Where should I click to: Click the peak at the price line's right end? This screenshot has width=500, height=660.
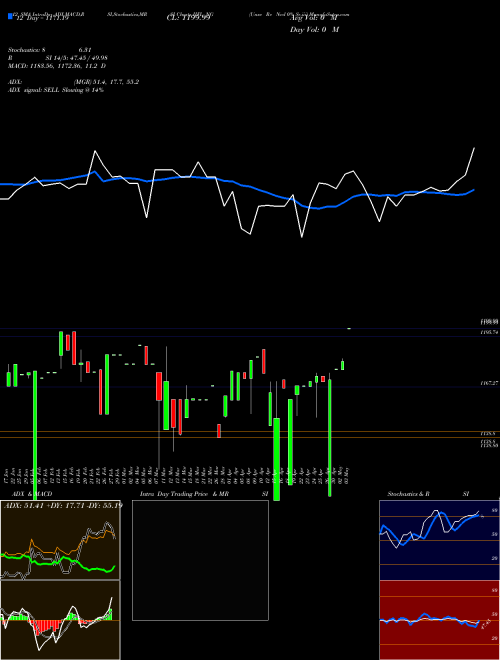[x=474, y=148]
